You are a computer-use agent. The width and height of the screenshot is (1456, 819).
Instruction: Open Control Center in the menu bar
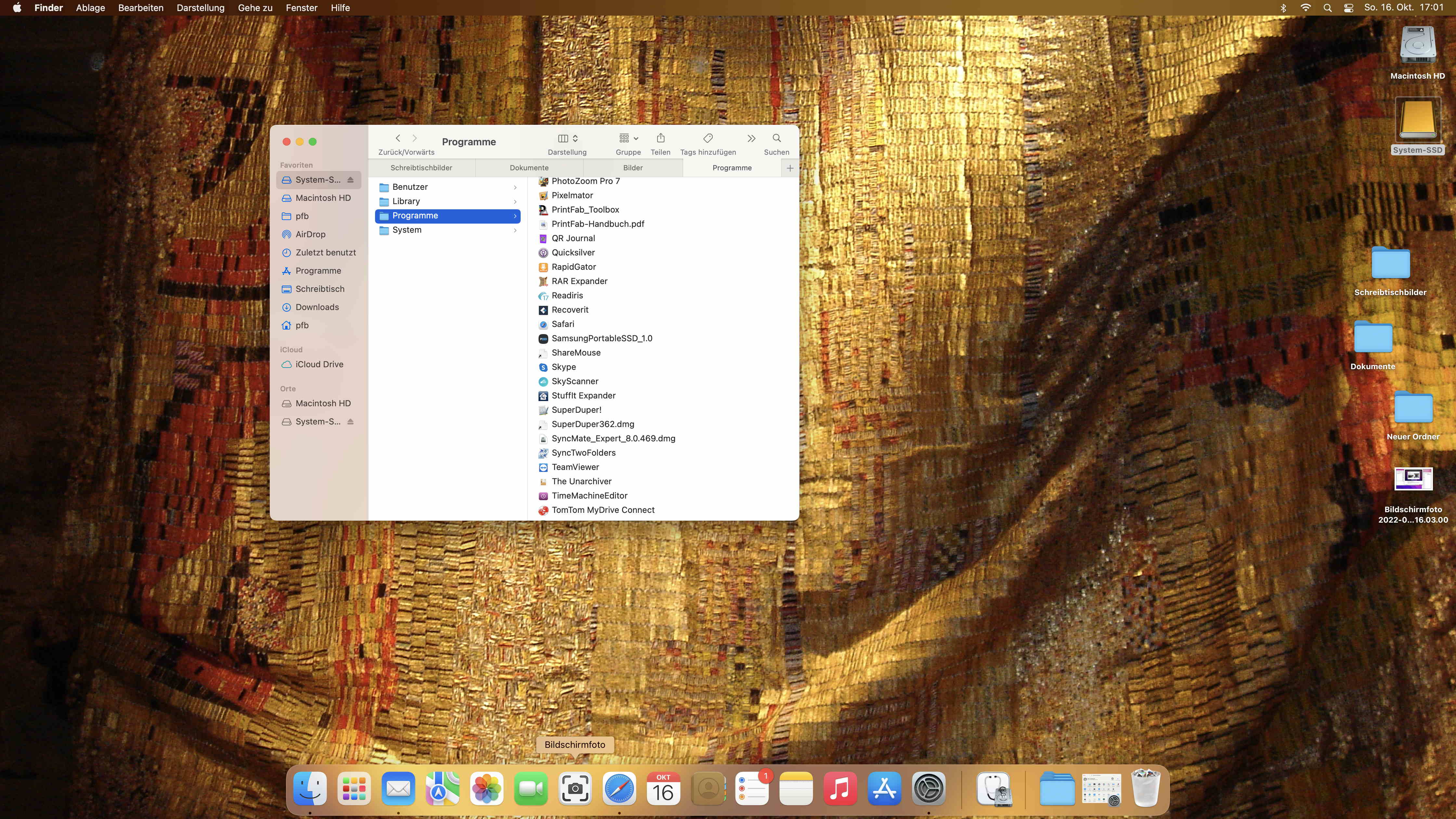(x=1349, y=8)
